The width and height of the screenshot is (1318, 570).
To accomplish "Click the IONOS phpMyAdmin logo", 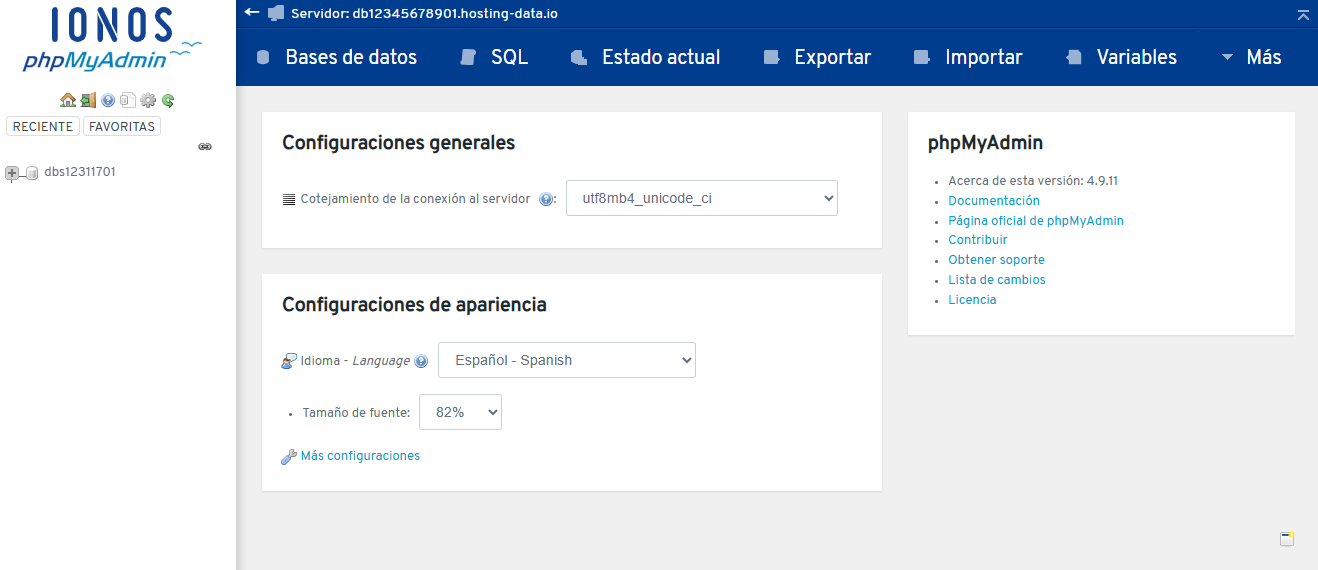I will [x=113, y=40].
